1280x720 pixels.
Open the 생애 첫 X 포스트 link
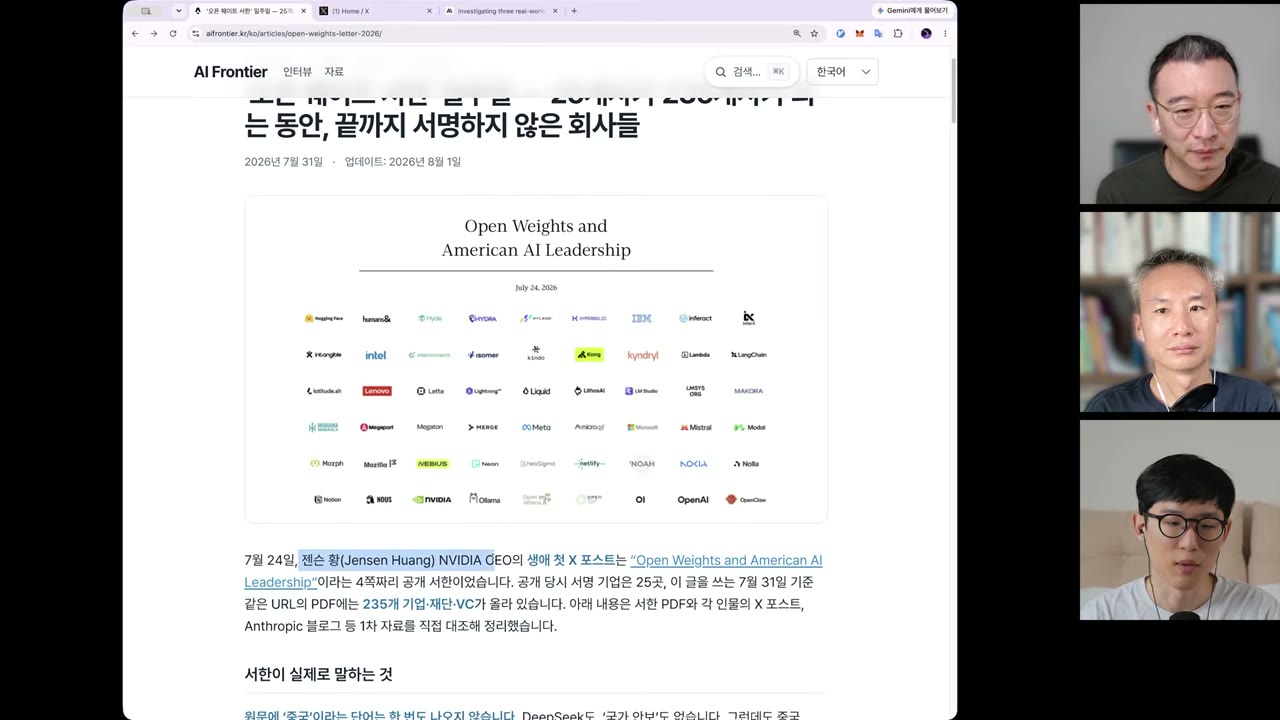571,560
